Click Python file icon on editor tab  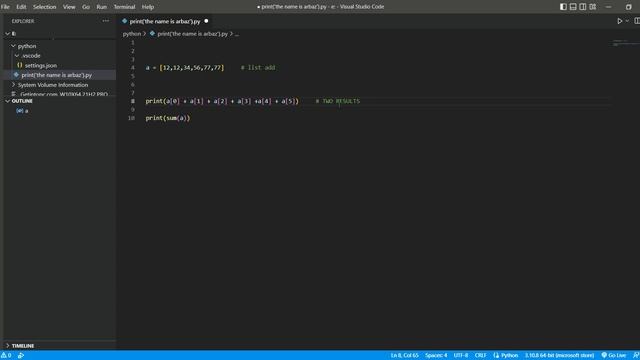124,21
